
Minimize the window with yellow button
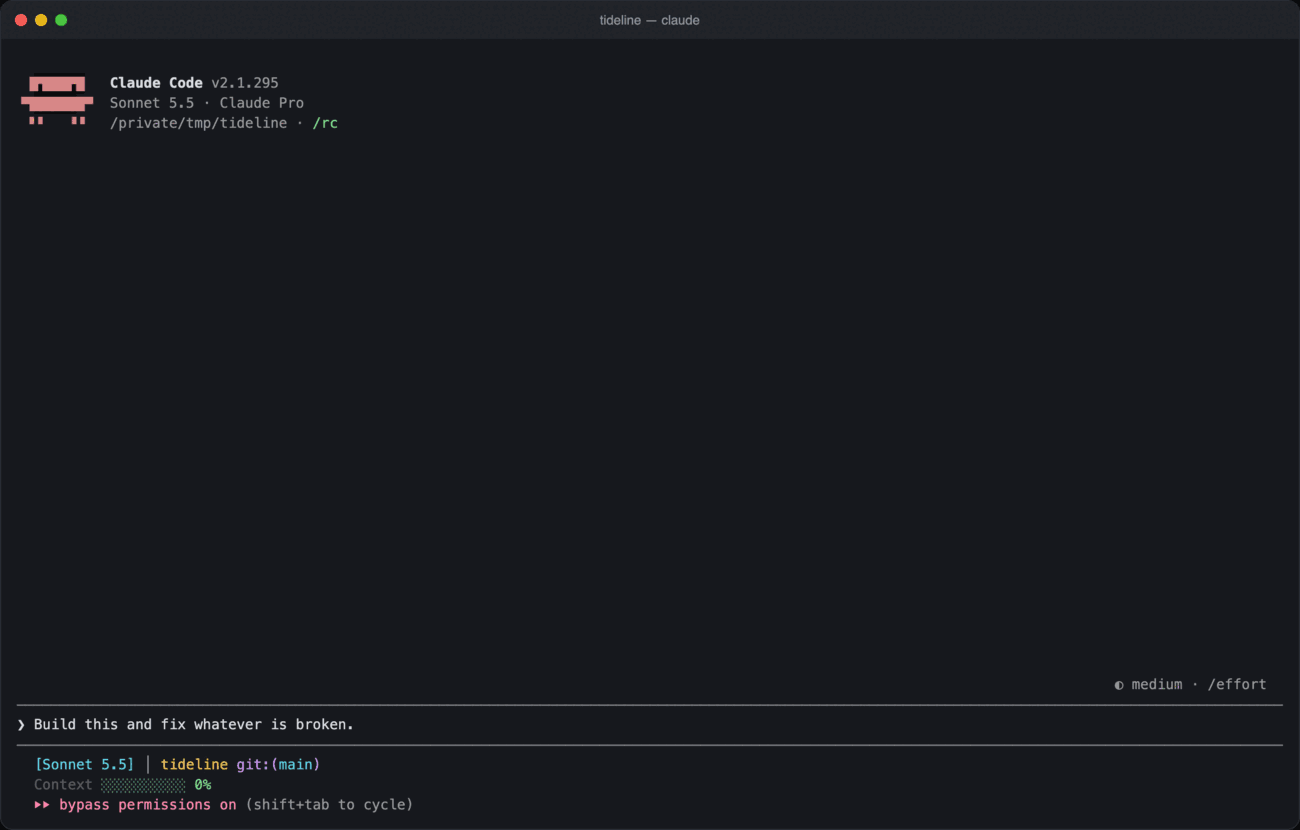pos(41,20)
